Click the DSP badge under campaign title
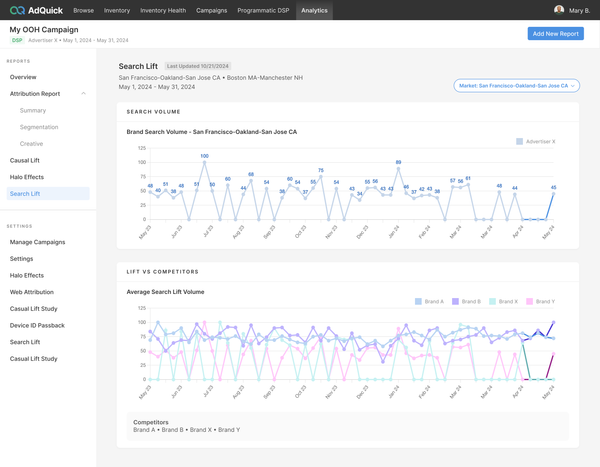Viewport: 600px width, 467px height. [17, 40]
